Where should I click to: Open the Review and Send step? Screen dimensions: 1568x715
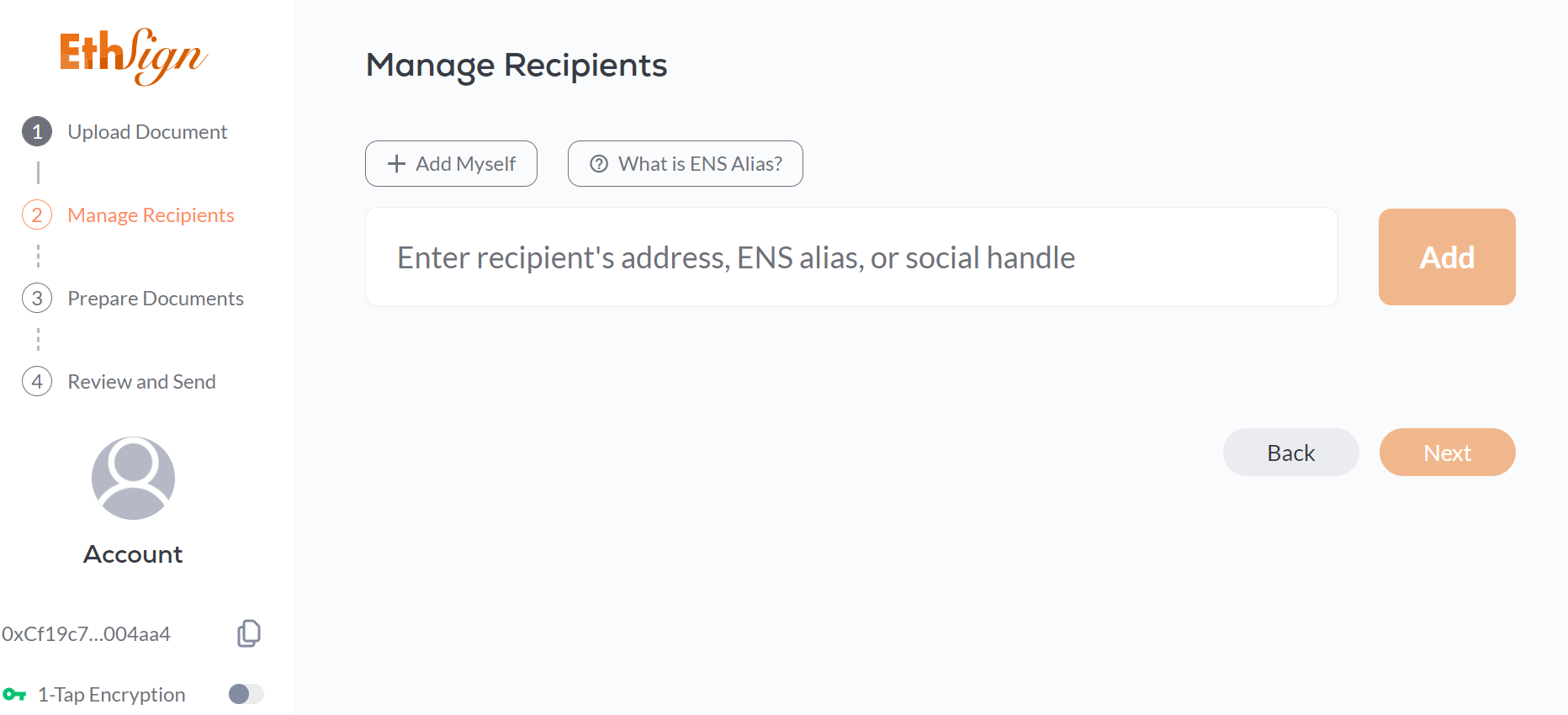click(141, 382)
